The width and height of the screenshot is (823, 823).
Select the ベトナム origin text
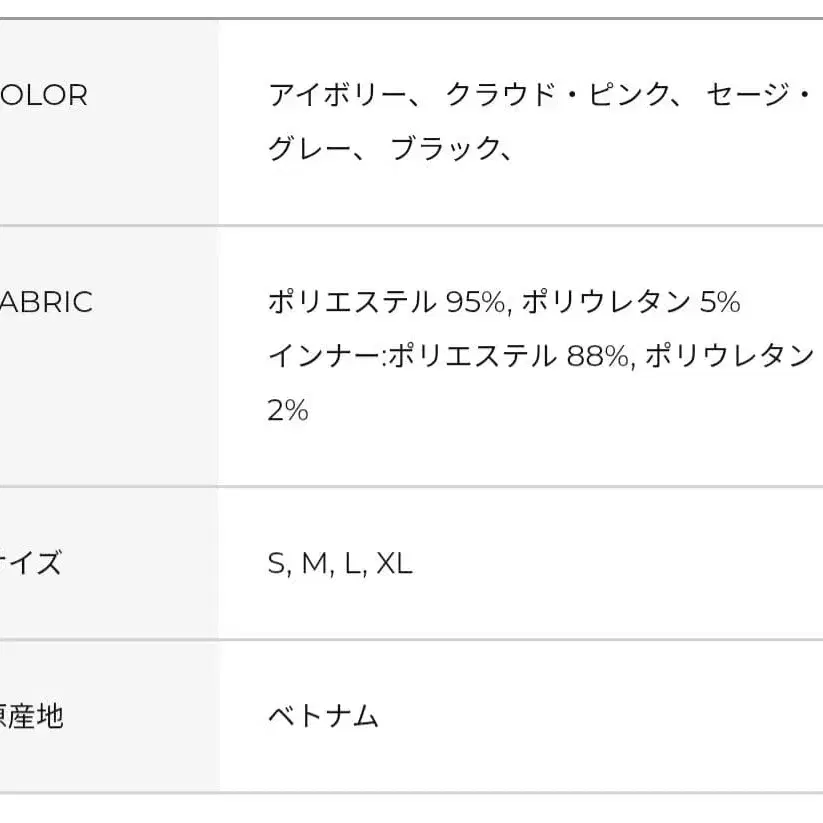coord(323,716)
